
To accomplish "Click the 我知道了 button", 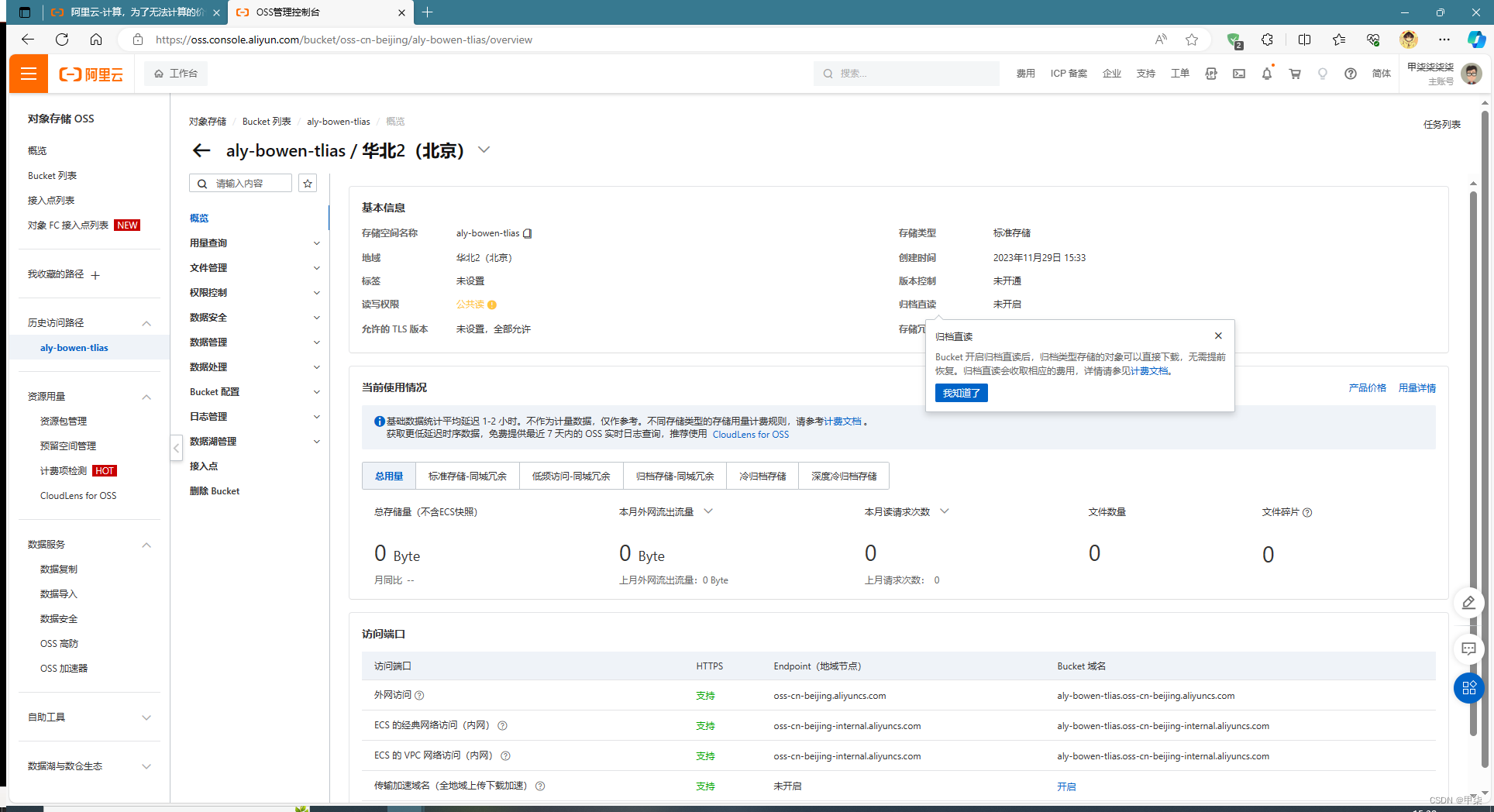I will (x=962, y=393).
